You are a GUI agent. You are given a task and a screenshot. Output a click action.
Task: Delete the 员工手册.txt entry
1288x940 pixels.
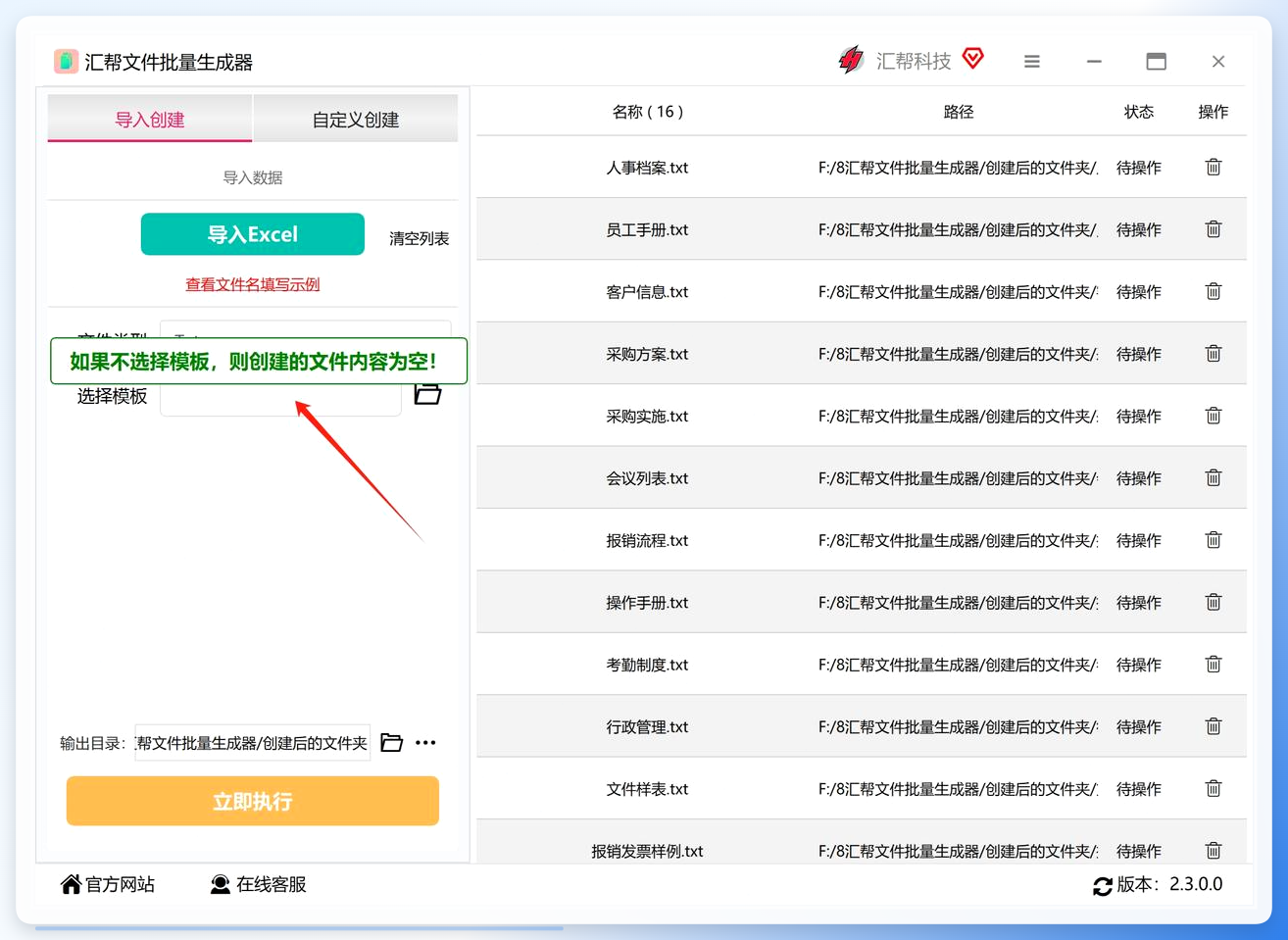pos(1214,229)
